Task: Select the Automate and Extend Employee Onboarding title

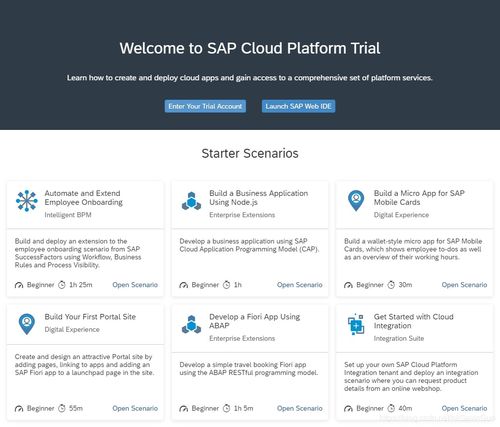Action: (84, 198)
